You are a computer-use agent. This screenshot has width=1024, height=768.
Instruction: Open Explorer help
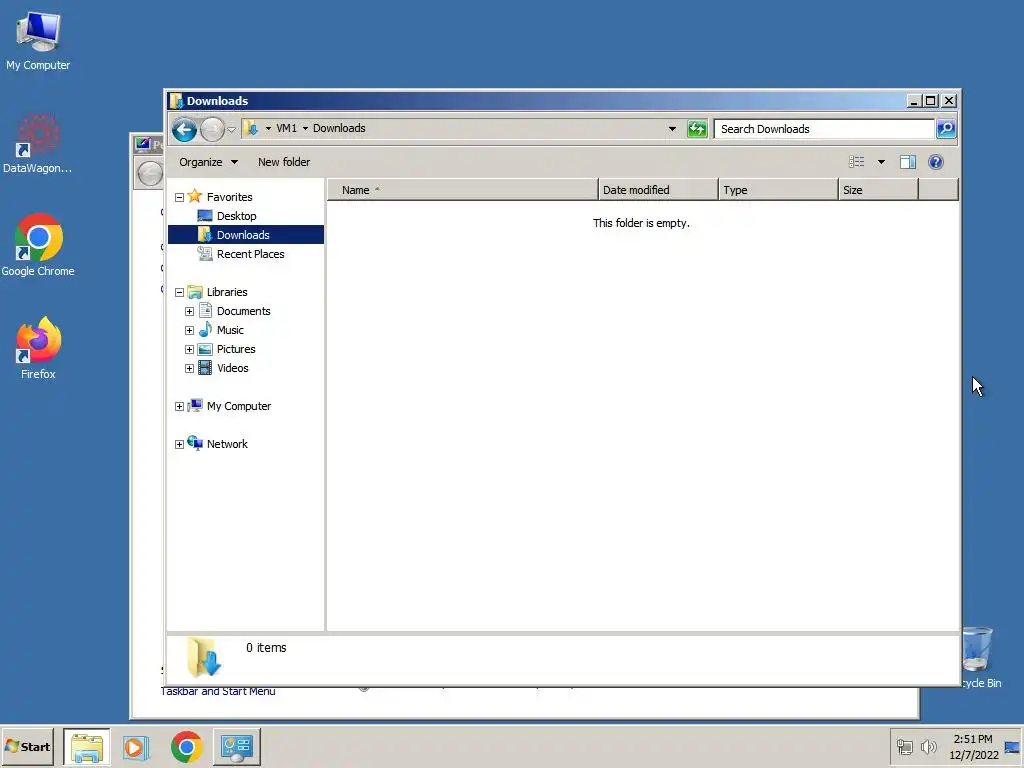click(x=935, y=162)
